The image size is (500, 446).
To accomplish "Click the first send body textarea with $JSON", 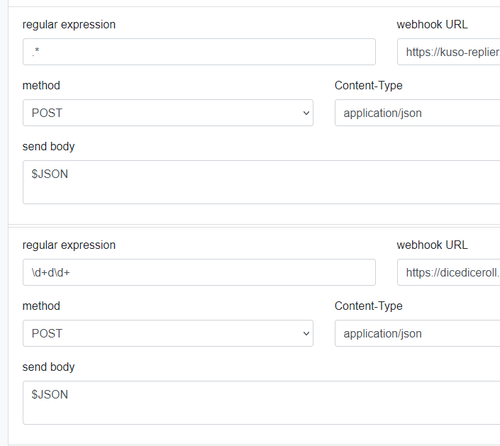I will pos(261,182).
